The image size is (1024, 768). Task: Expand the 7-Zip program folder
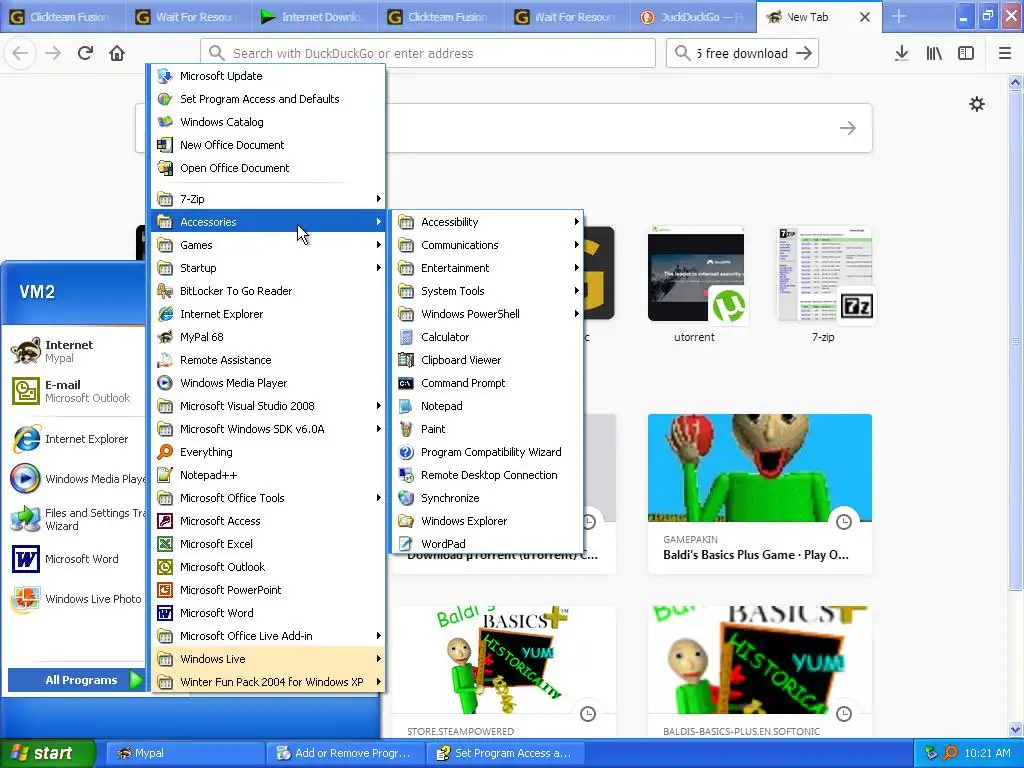tap(268, 199)
